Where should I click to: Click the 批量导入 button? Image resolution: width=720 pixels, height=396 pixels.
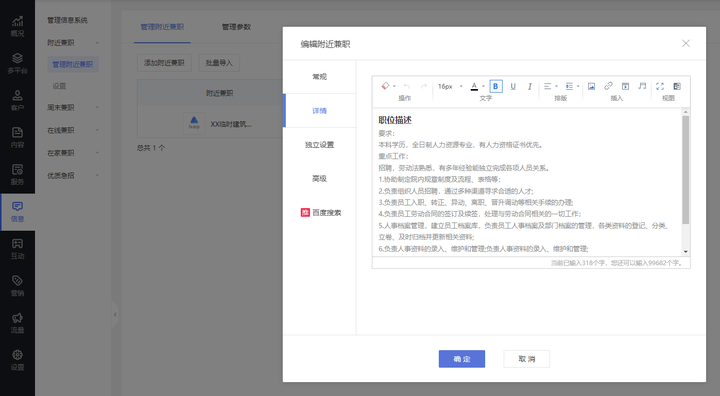pos(219,63)
